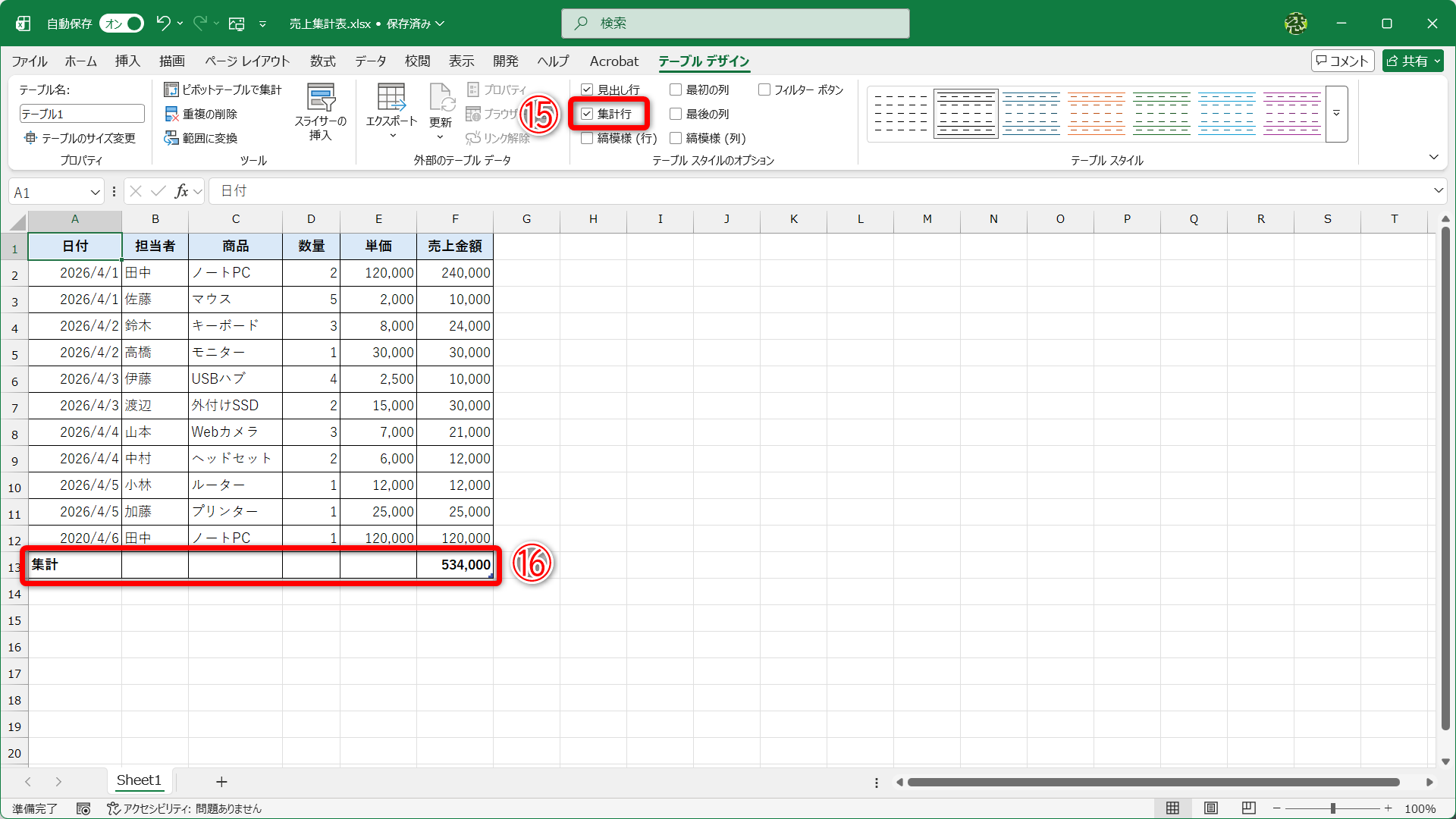Image resolution: width=1456 pixels, height=819 pixels.
Task: Expand the table styles gallery
Action: coord(1336,114)
